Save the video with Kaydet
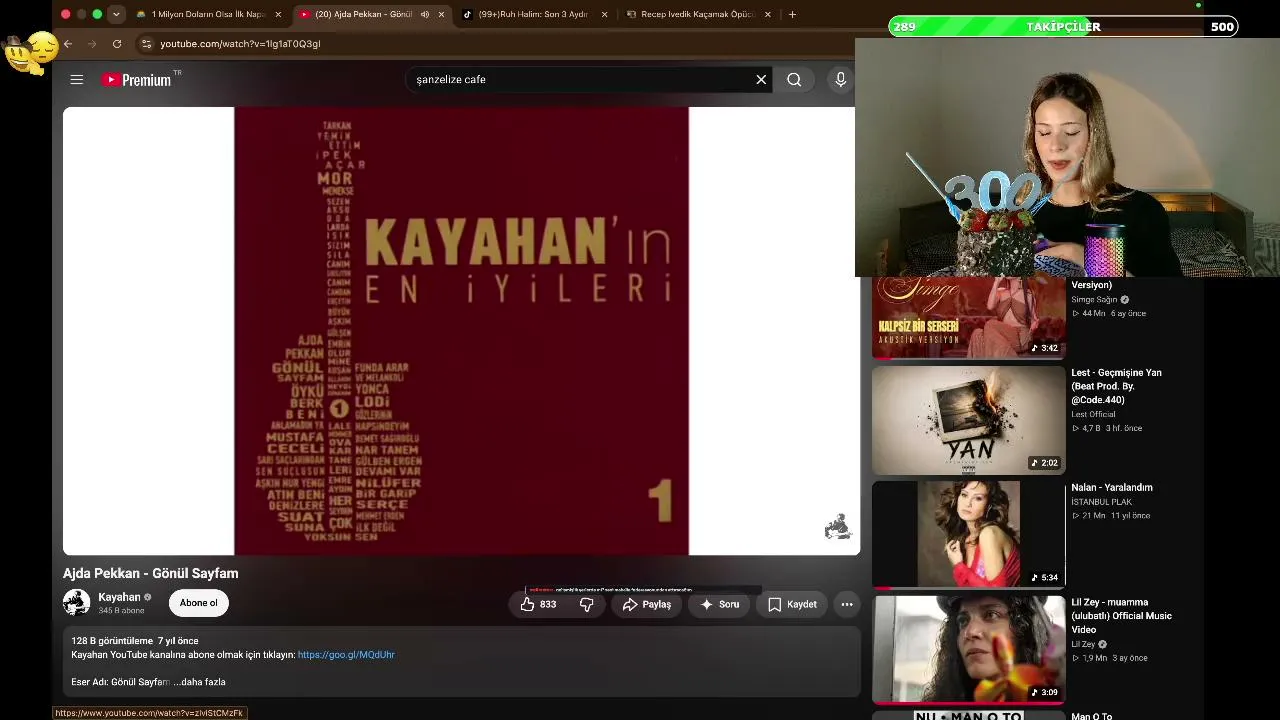Image resolution: width=1280 pixels, height=720 pixels. pyautogui.click(x=792, y=604)
